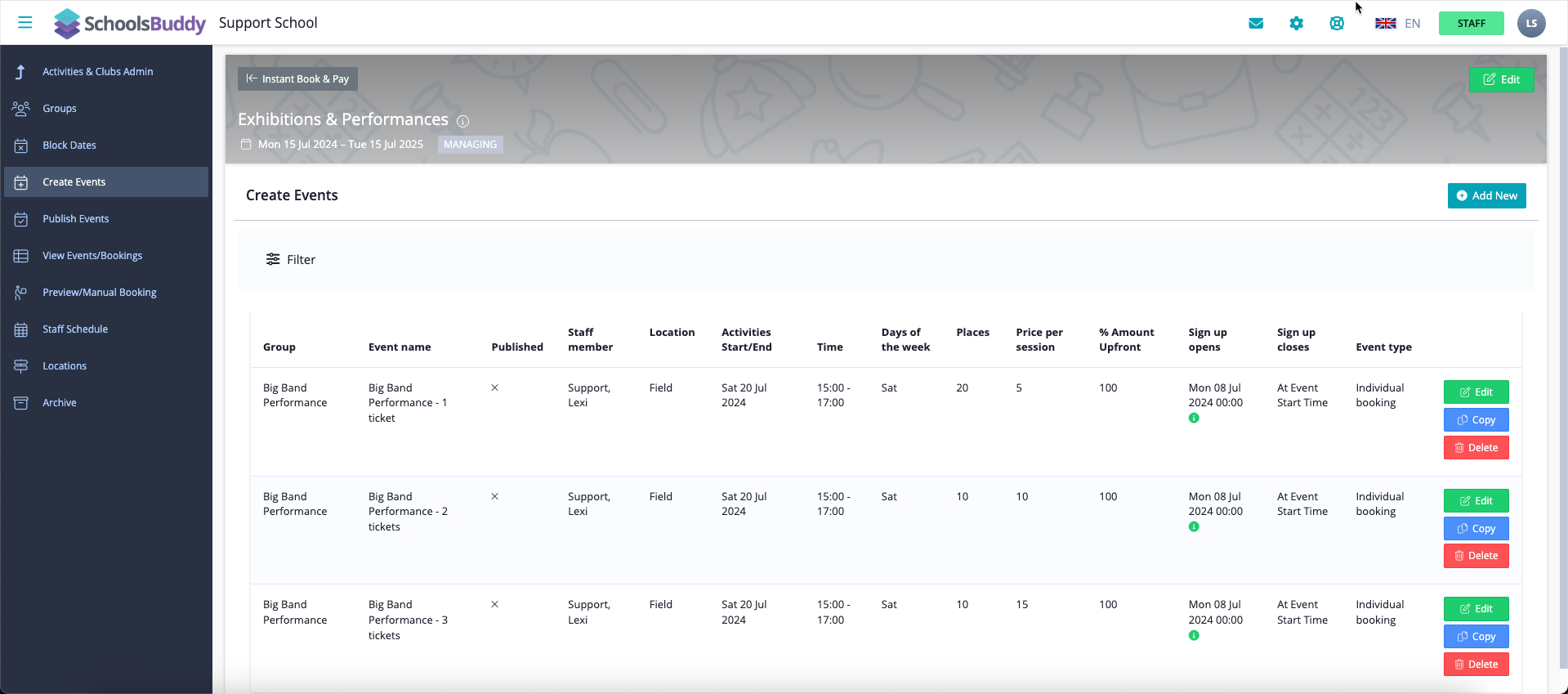Toggle the hamburger menu icon

click(25, 22)
